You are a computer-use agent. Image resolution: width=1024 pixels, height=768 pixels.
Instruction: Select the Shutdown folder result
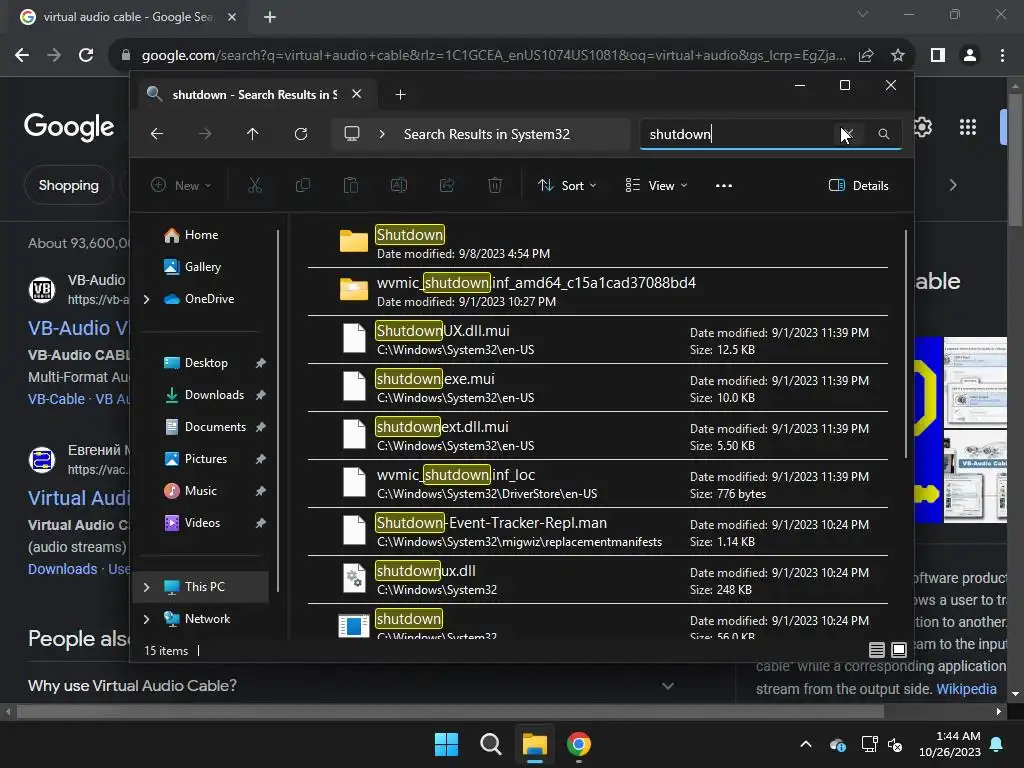point(598,243)
